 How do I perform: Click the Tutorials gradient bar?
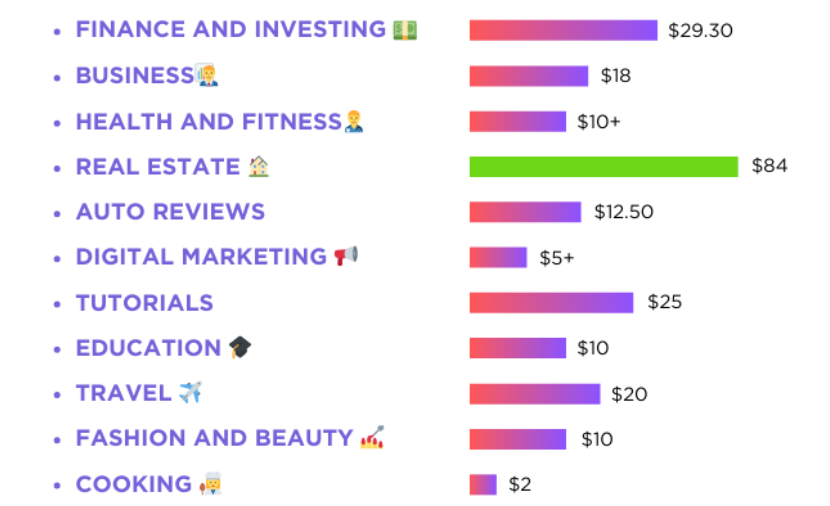point(551,303)
